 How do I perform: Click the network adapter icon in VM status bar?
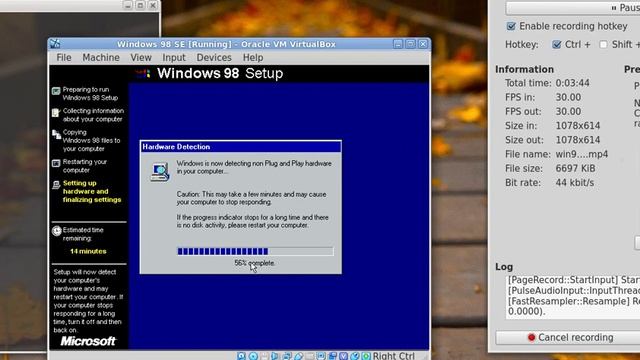(287, 356)
